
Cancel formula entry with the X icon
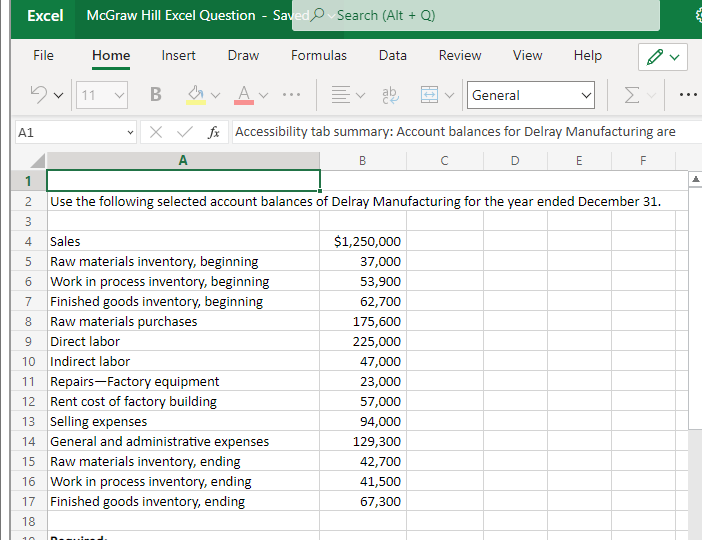pyautogui.click(x=156, y=132)
